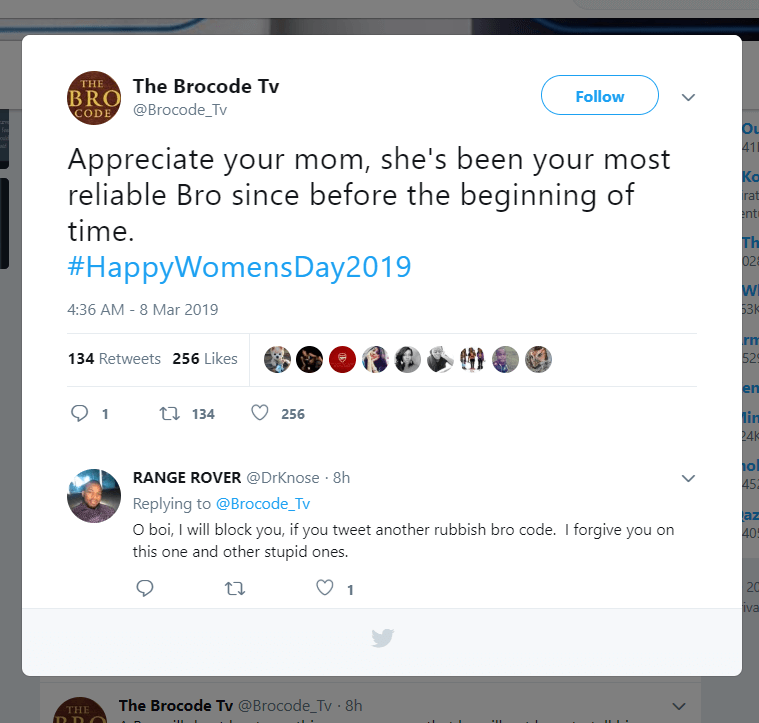Like RANGE ROVER's reply
Viewport: 759px width, 723px height.
pos(324,589)
